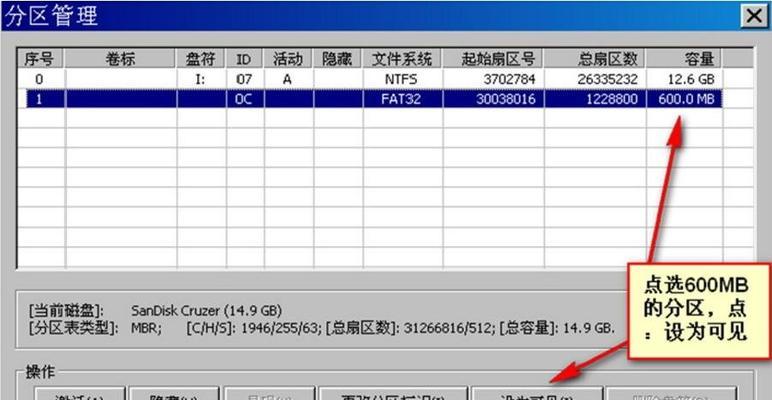Click the [当前磁盘] label
Screen dimensions: 772x400
click(66, 311)
